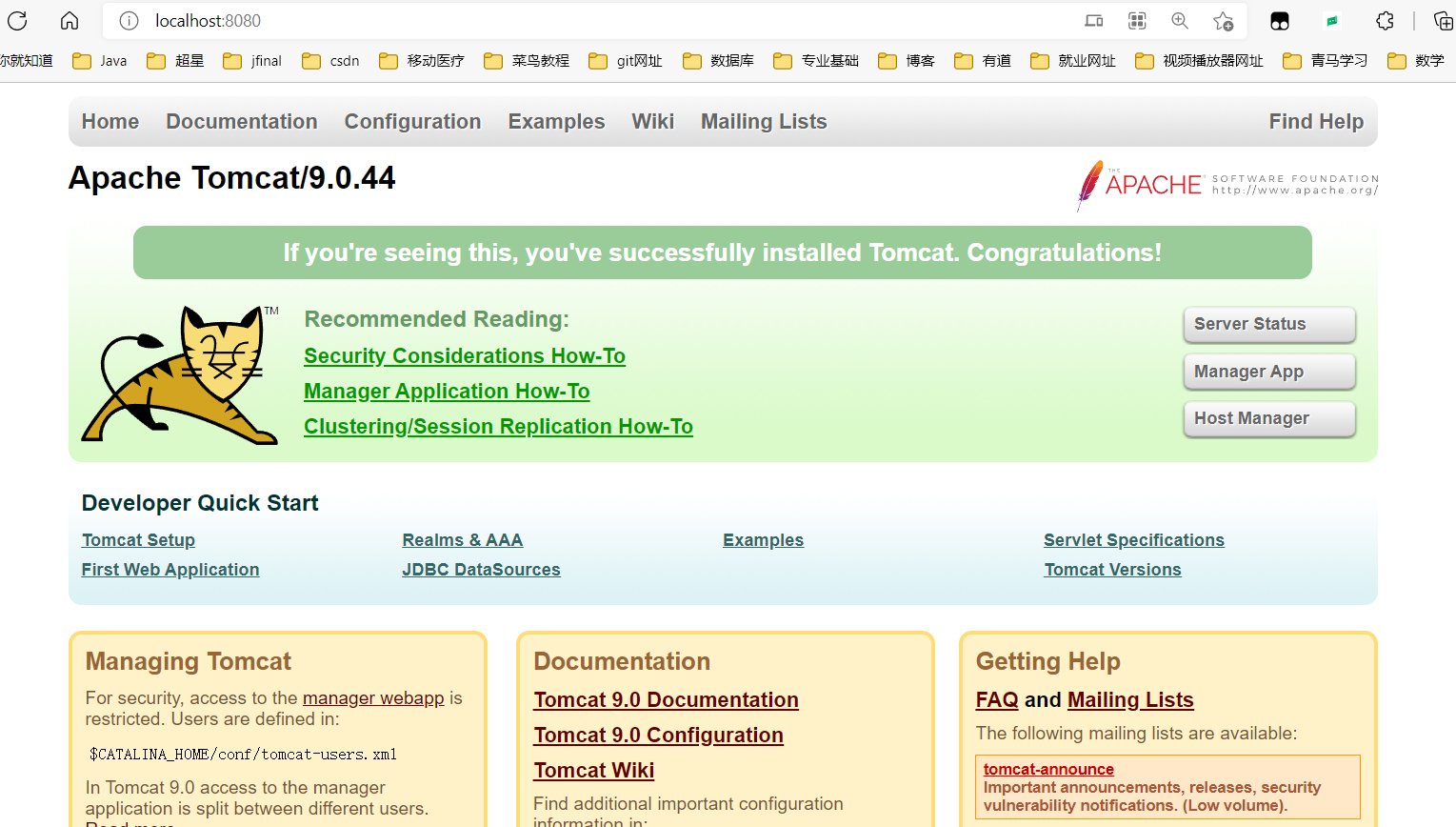
Task: Open Clustering/Session Replication How-To link
Action: (498, 427)
